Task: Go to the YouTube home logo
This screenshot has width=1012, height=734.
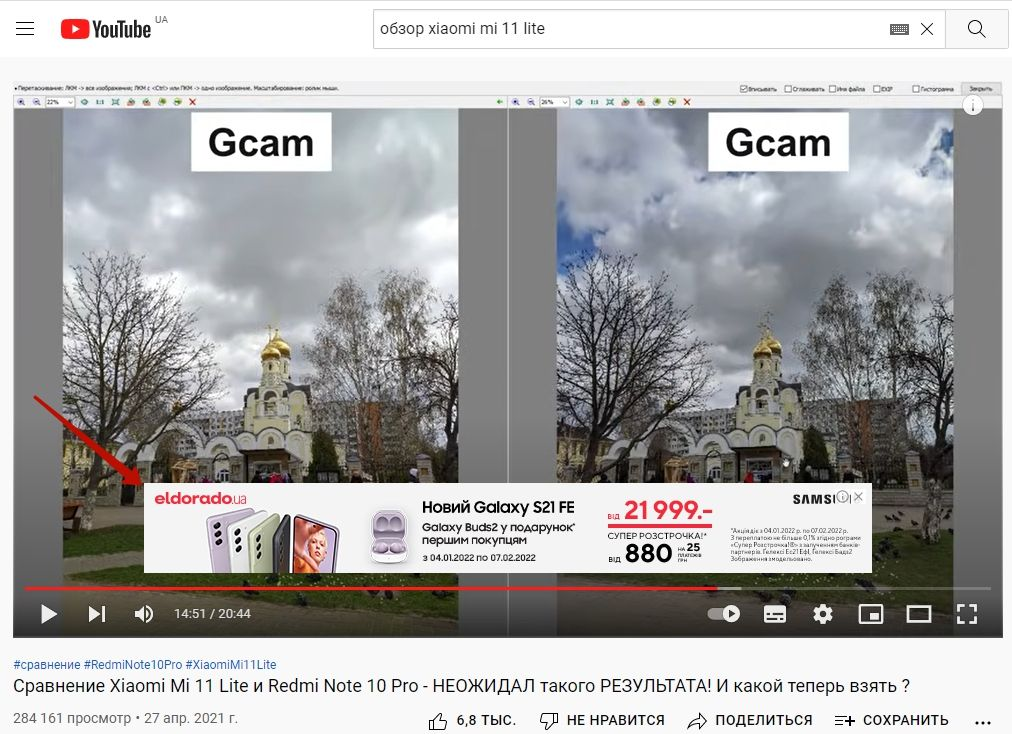Action: [106, 29]
